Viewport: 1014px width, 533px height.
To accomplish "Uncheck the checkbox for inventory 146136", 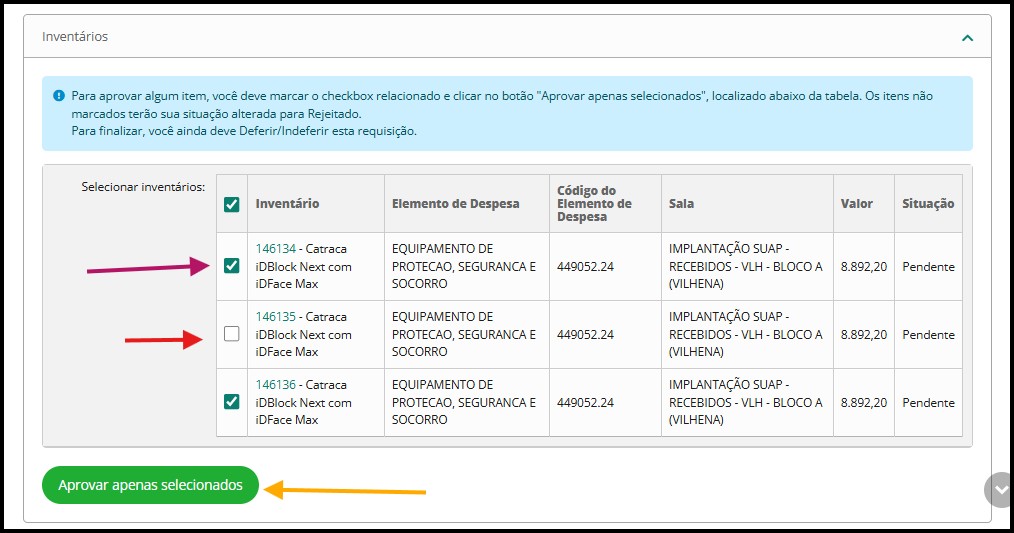I will [232, 401].
